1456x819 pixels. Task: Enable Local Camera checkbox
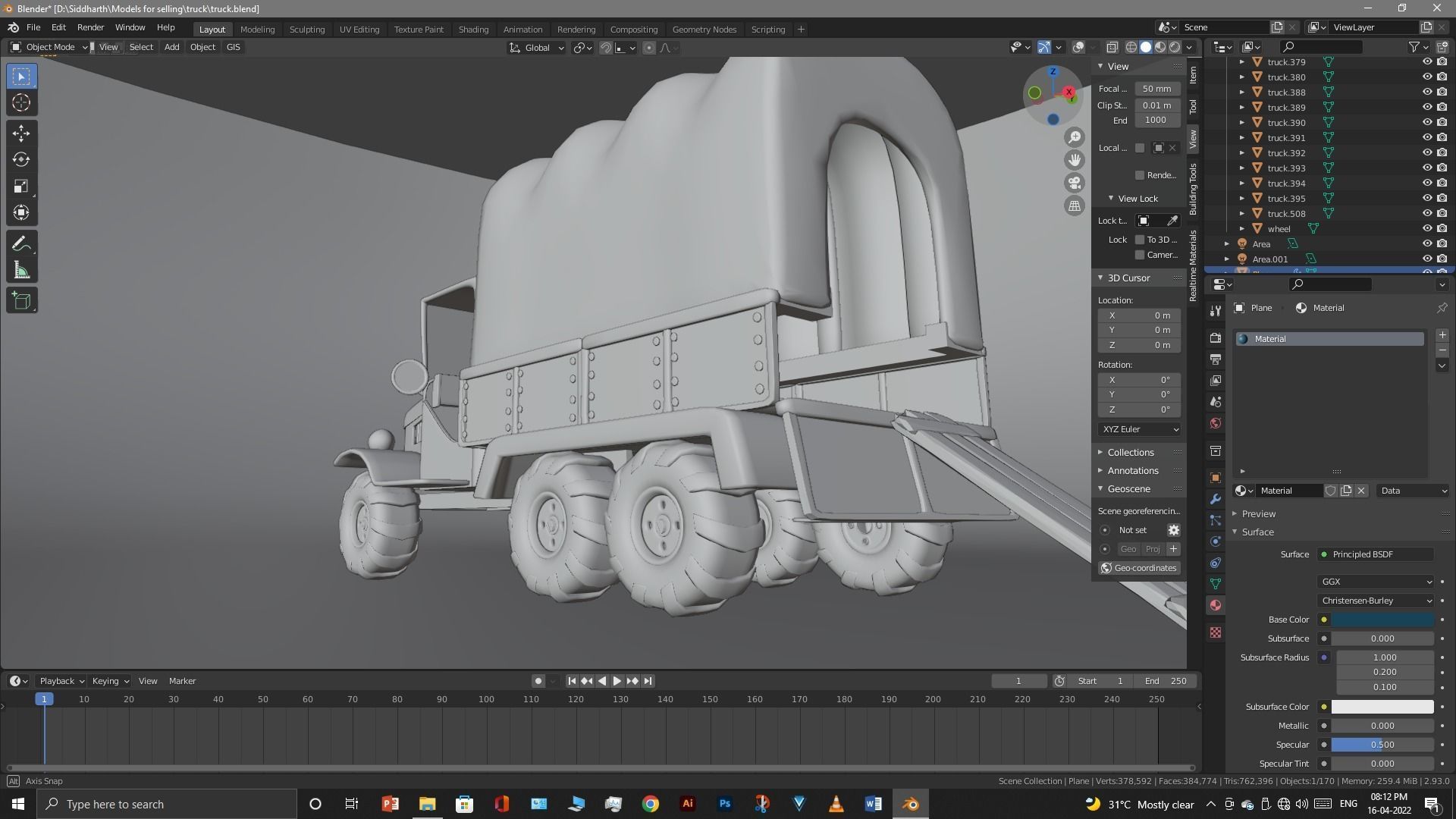click(1139, 148)
